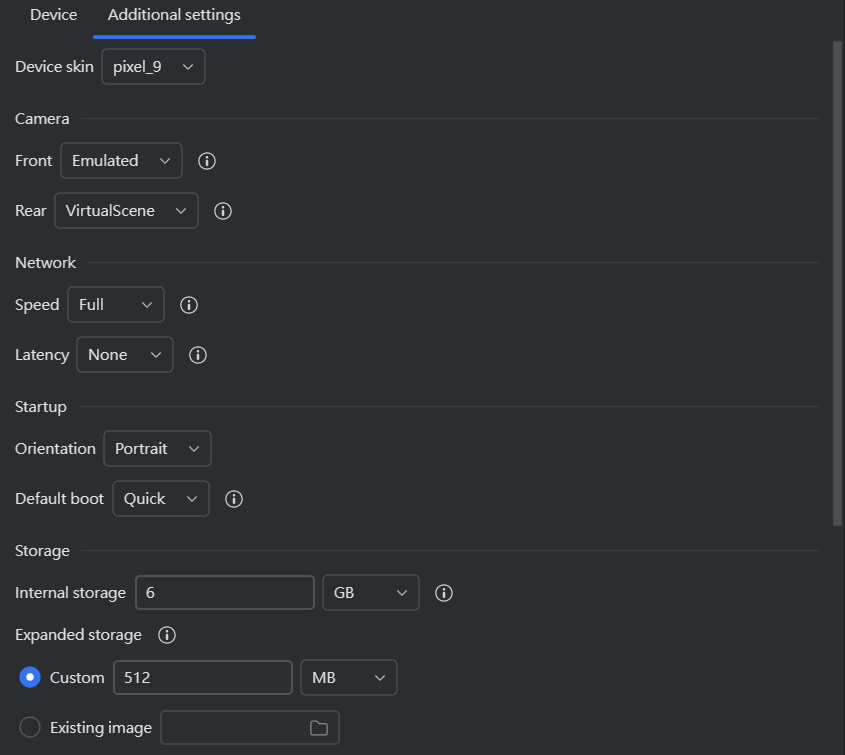Show info for network Speed
The image size is (845, 755).
tap(188, 305)
